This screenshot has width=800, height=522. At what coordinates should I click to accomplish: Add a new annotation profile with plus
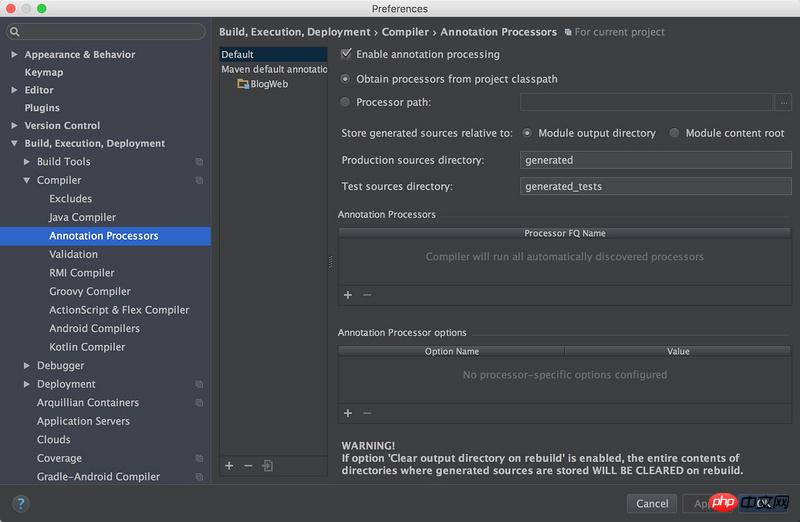tap(229, 465)
